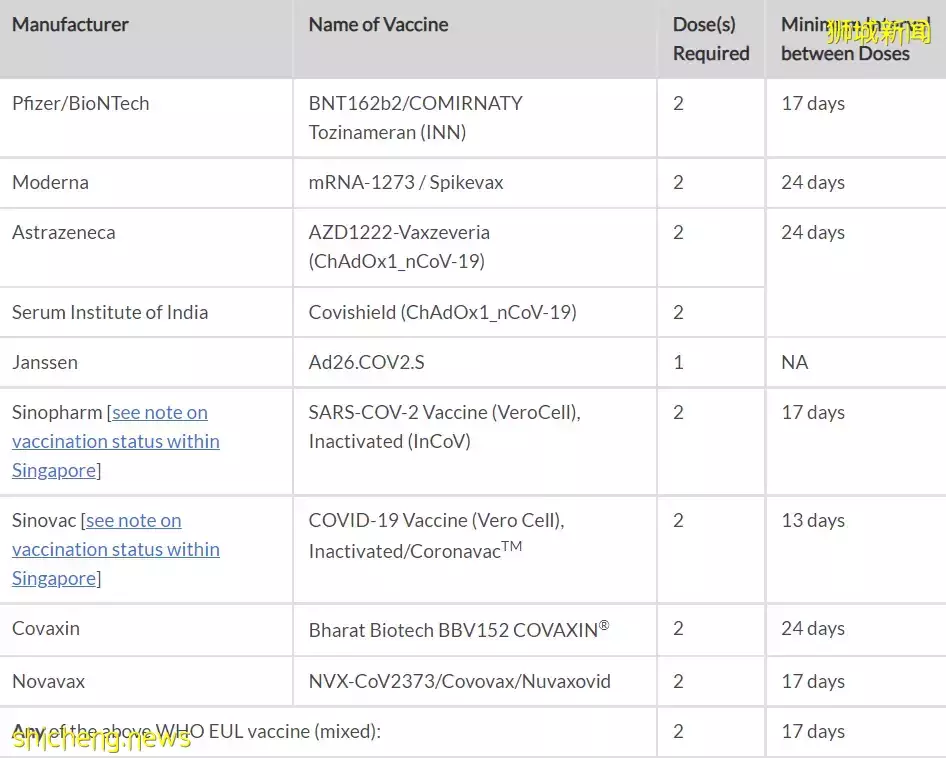Image resolution: width=946 pixels, height=758 pixels.
Task: Select the 13 days interval cell for Sinovac
Action: 812,521
